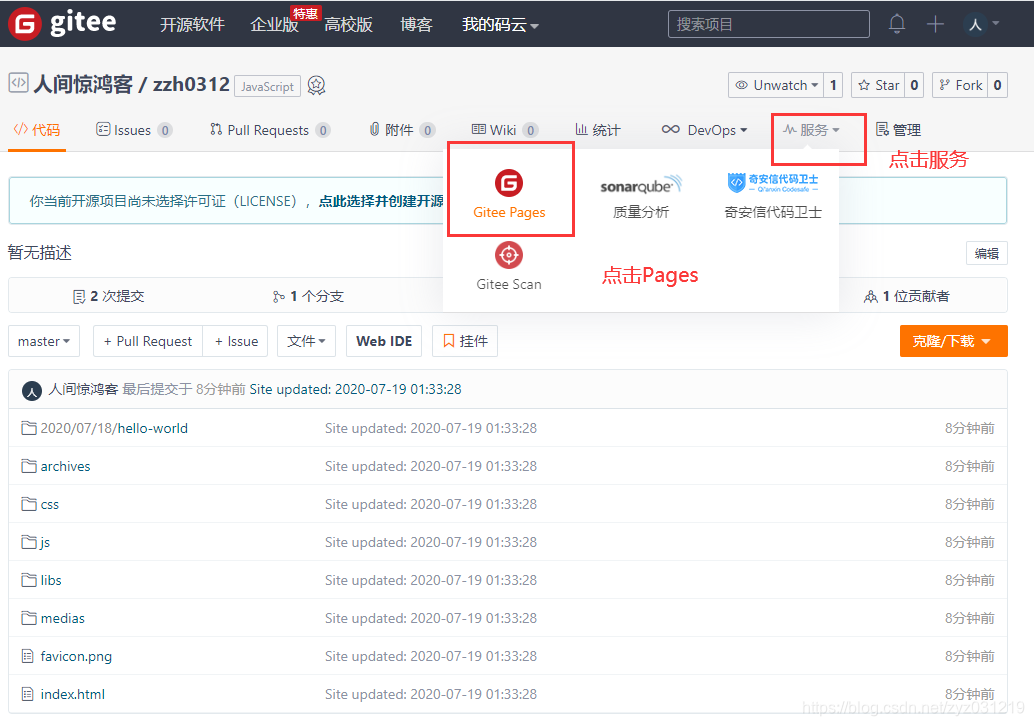Expand the 文件 dropdown

[x=306, y=341]
